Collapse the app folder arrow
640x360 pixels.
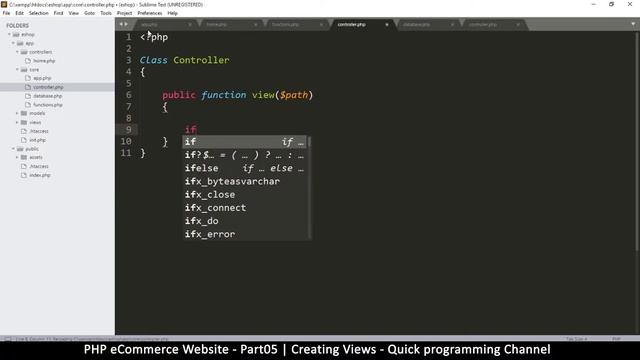(13, 43)
